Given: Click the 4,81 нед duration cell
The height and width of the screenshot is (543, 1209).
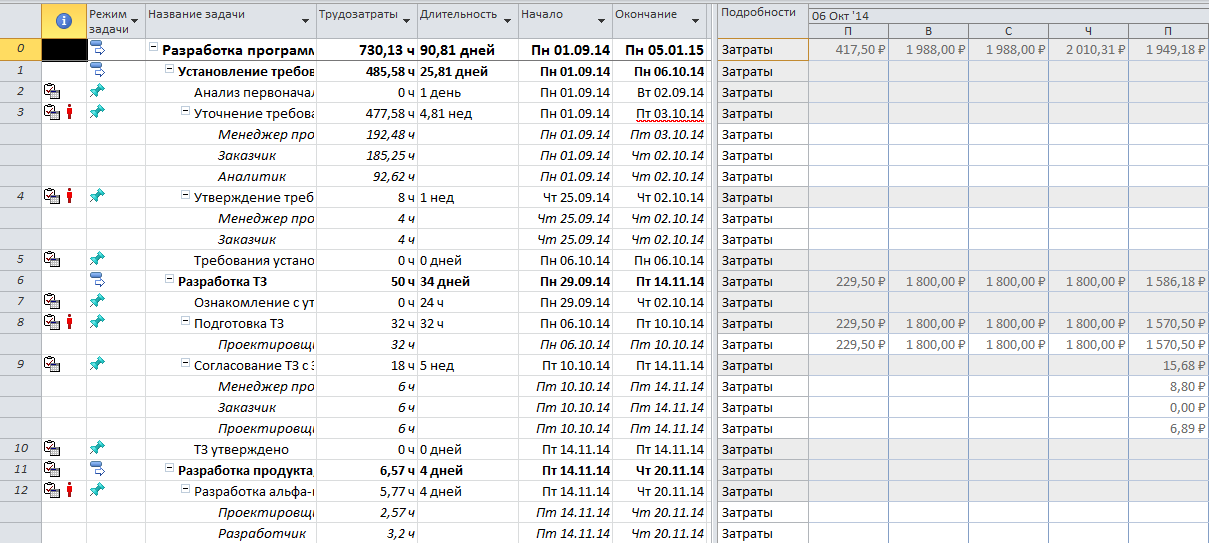Looking at the screenshot, I should tap(467, 113).
